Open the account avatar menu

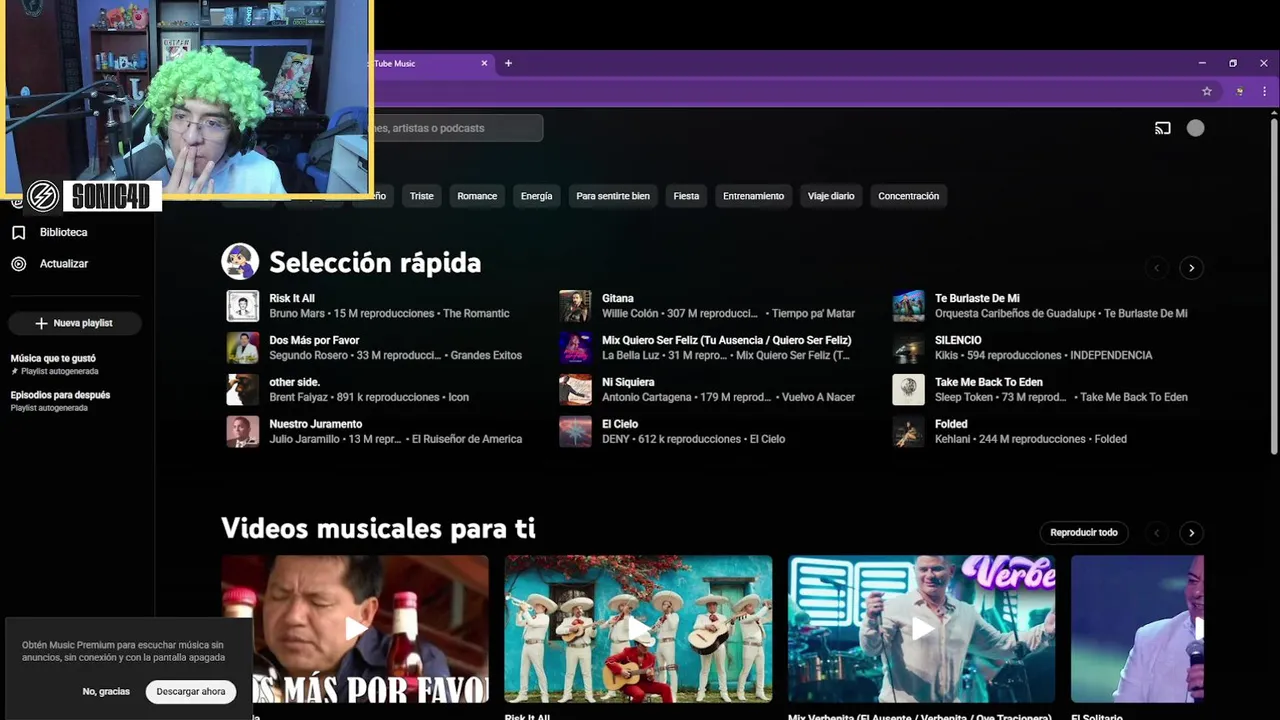point(1195,128)
